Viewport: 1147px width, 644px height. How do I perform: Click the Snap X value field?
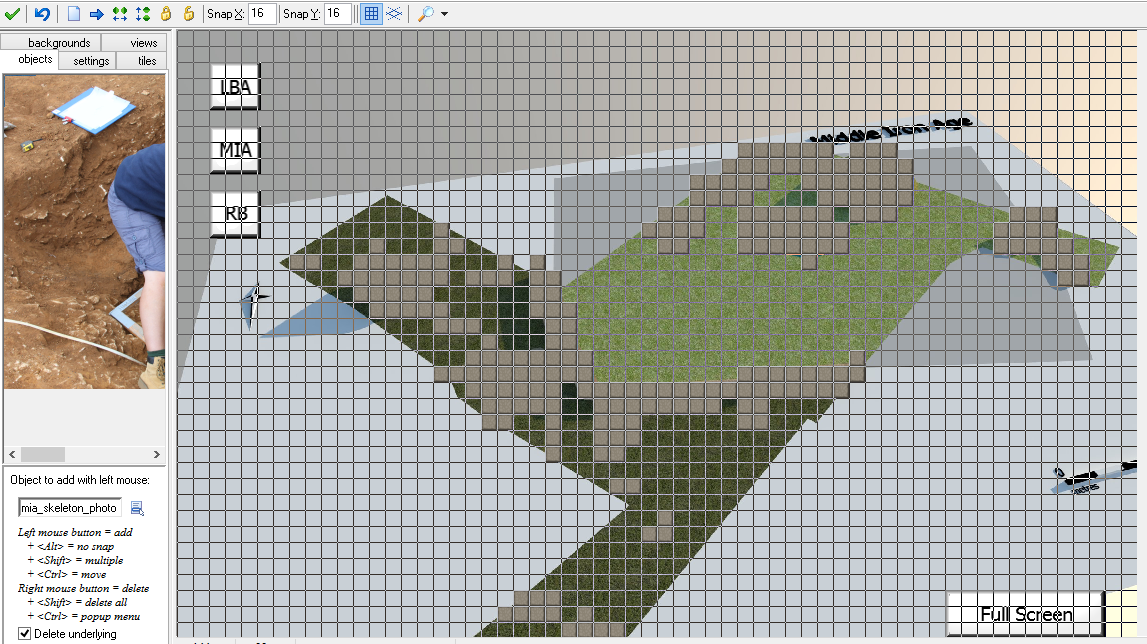(262, 14)
